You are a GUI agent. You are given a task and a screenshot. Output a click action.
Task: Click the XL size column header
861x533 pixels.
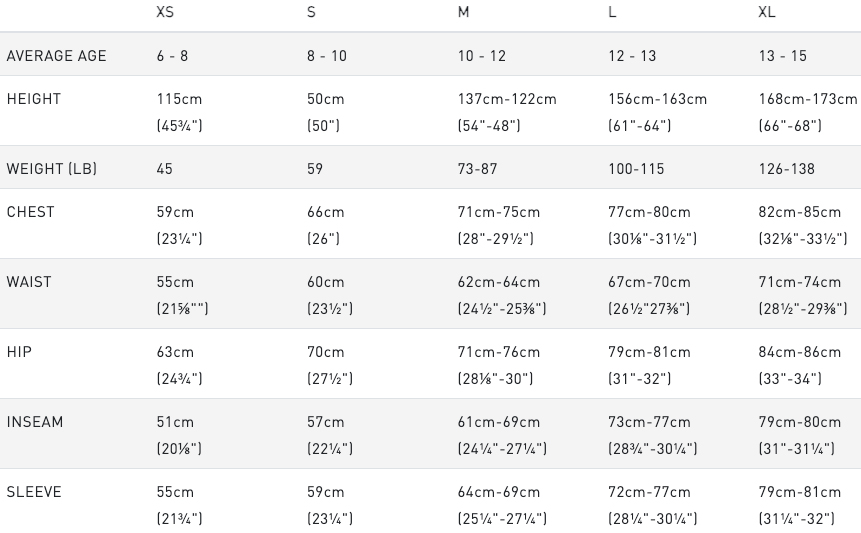[767, 13]
